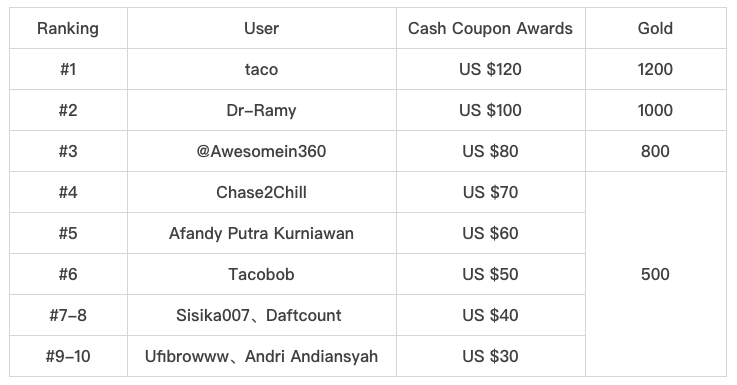
Task: Select the username taco
Action: pyautogui.click(x=261, y=70)
